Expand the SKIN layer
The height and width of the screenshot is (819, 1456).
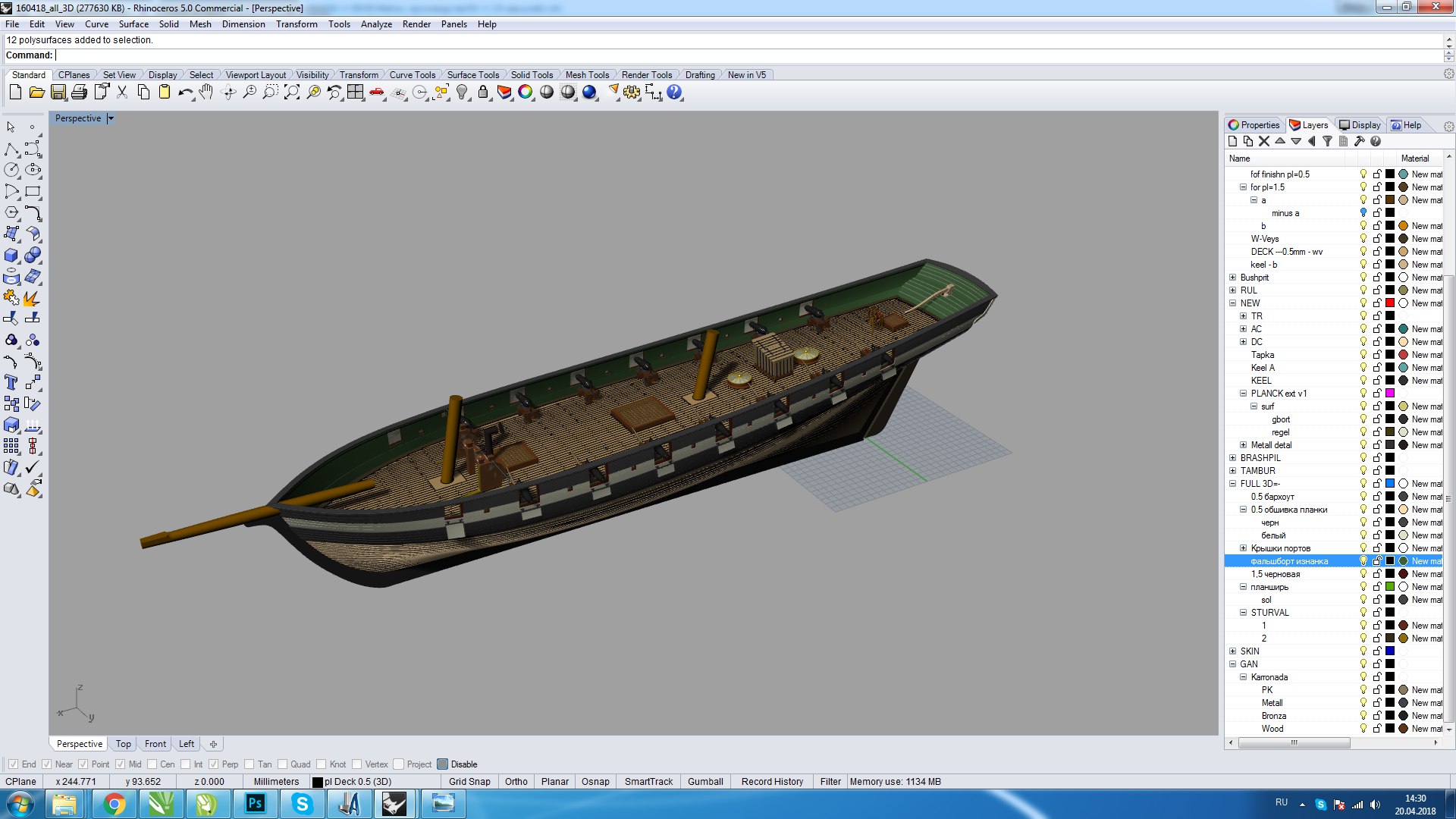[1233, 651]
